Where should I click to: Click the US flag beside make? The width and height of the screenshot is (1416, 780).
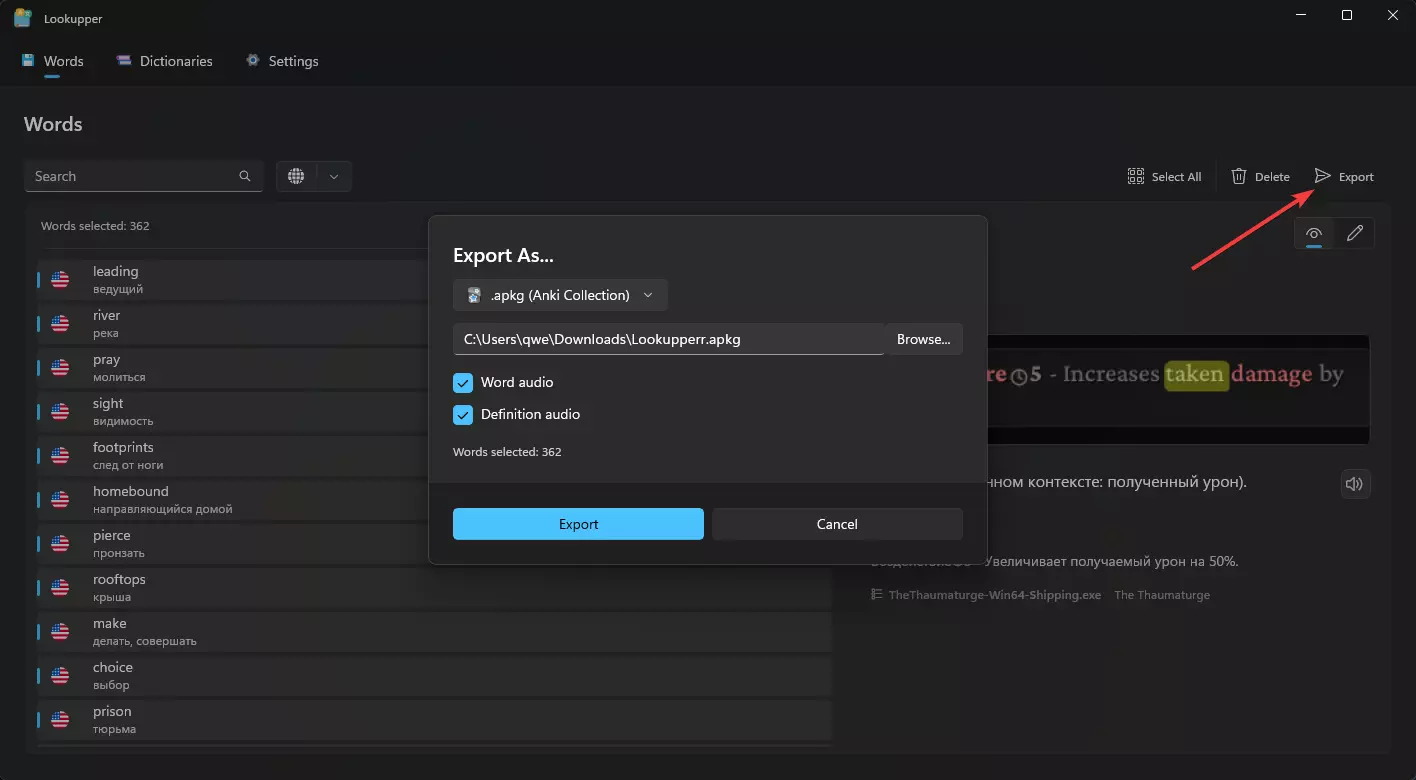[x=60, y=632]
